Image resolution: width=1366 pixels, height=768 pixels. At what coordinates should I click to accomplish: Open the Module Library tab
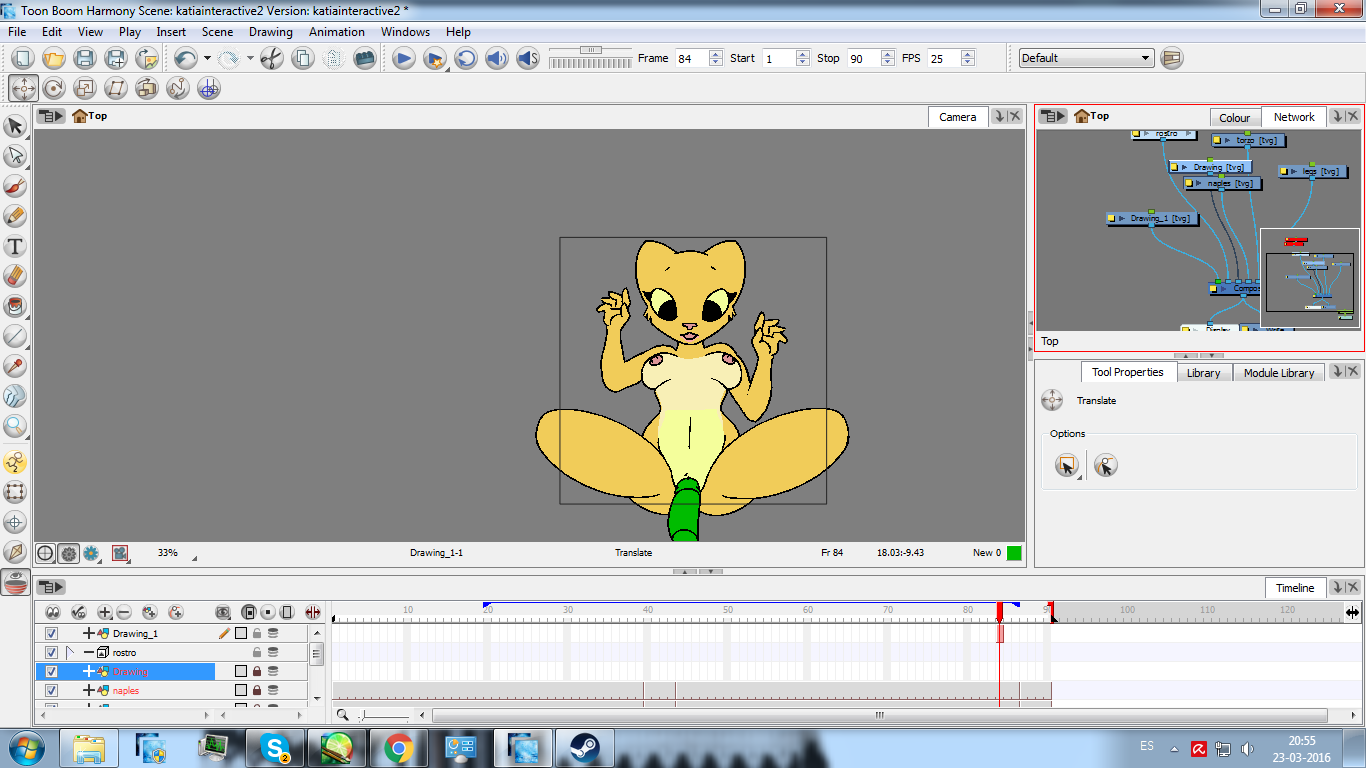tap(1278, 373)
